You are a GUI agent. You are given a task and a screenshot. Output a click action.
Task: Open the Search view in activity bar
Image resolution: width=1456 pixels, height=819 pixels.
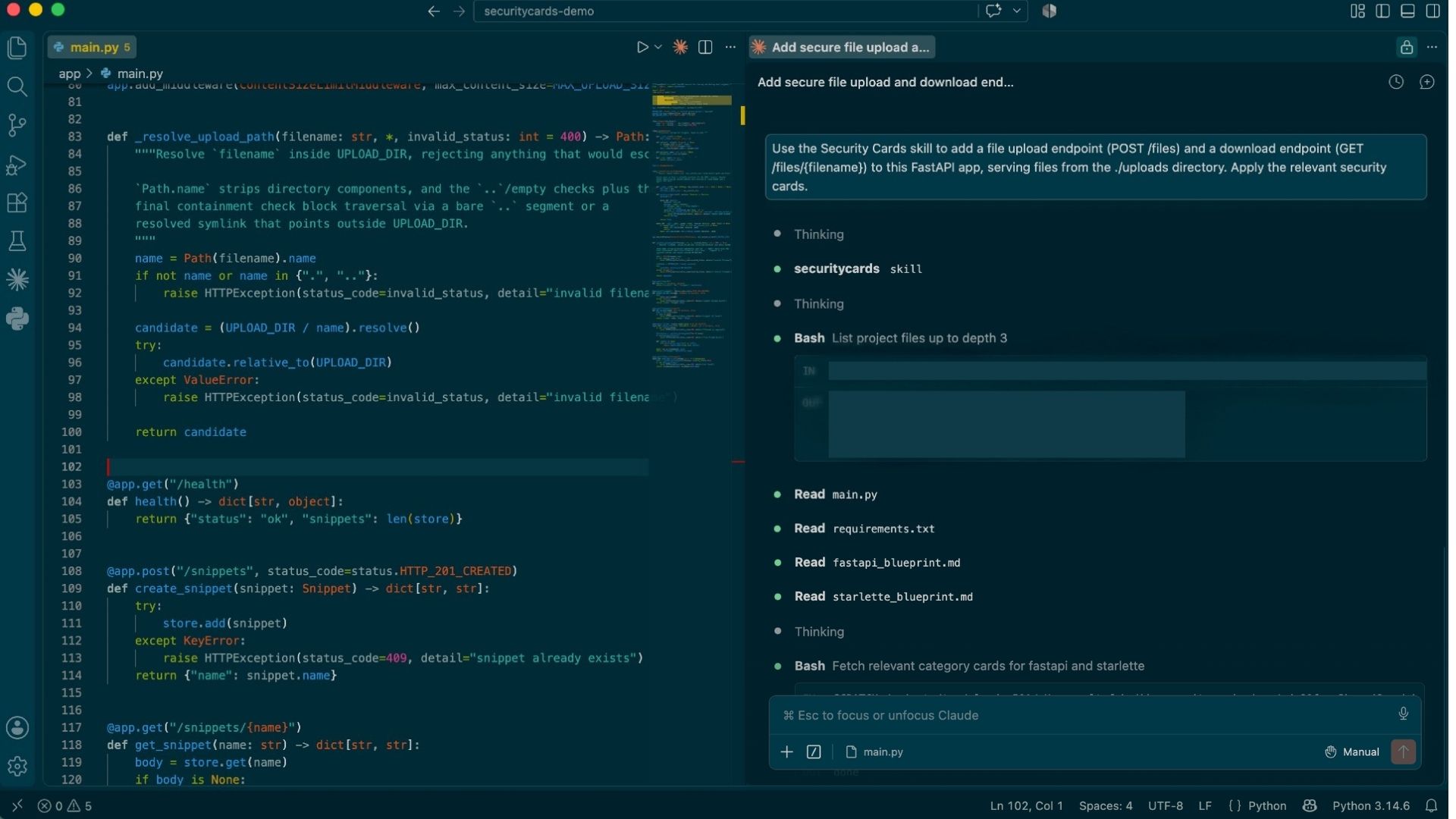point(17,86)
